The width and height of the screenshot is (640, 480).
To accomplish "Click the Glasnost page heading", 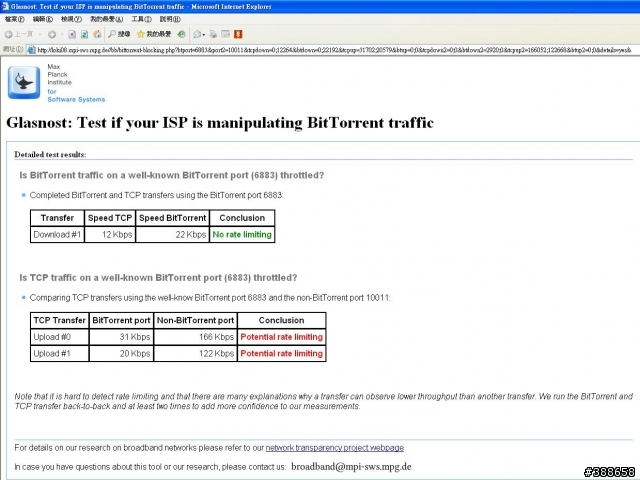I will coord(220,122).
